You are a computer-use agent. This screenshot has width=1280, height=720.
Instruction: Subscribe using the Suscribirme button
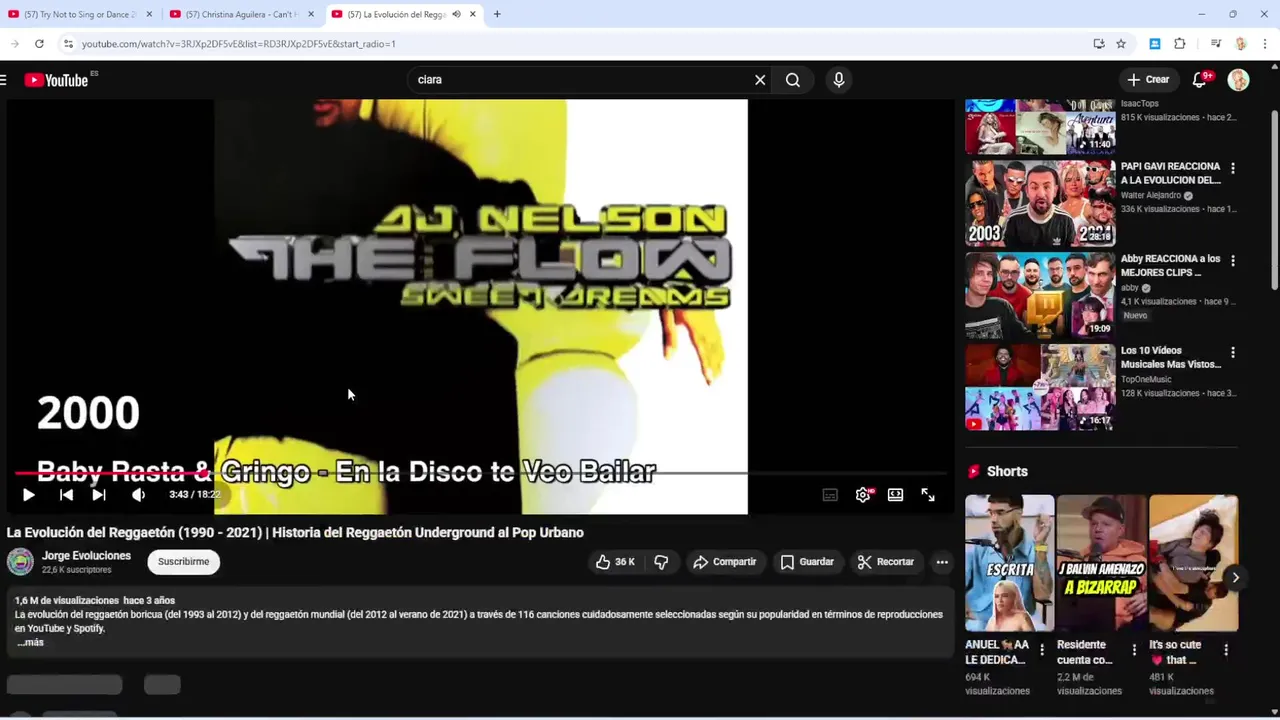[x=183, y=562]
